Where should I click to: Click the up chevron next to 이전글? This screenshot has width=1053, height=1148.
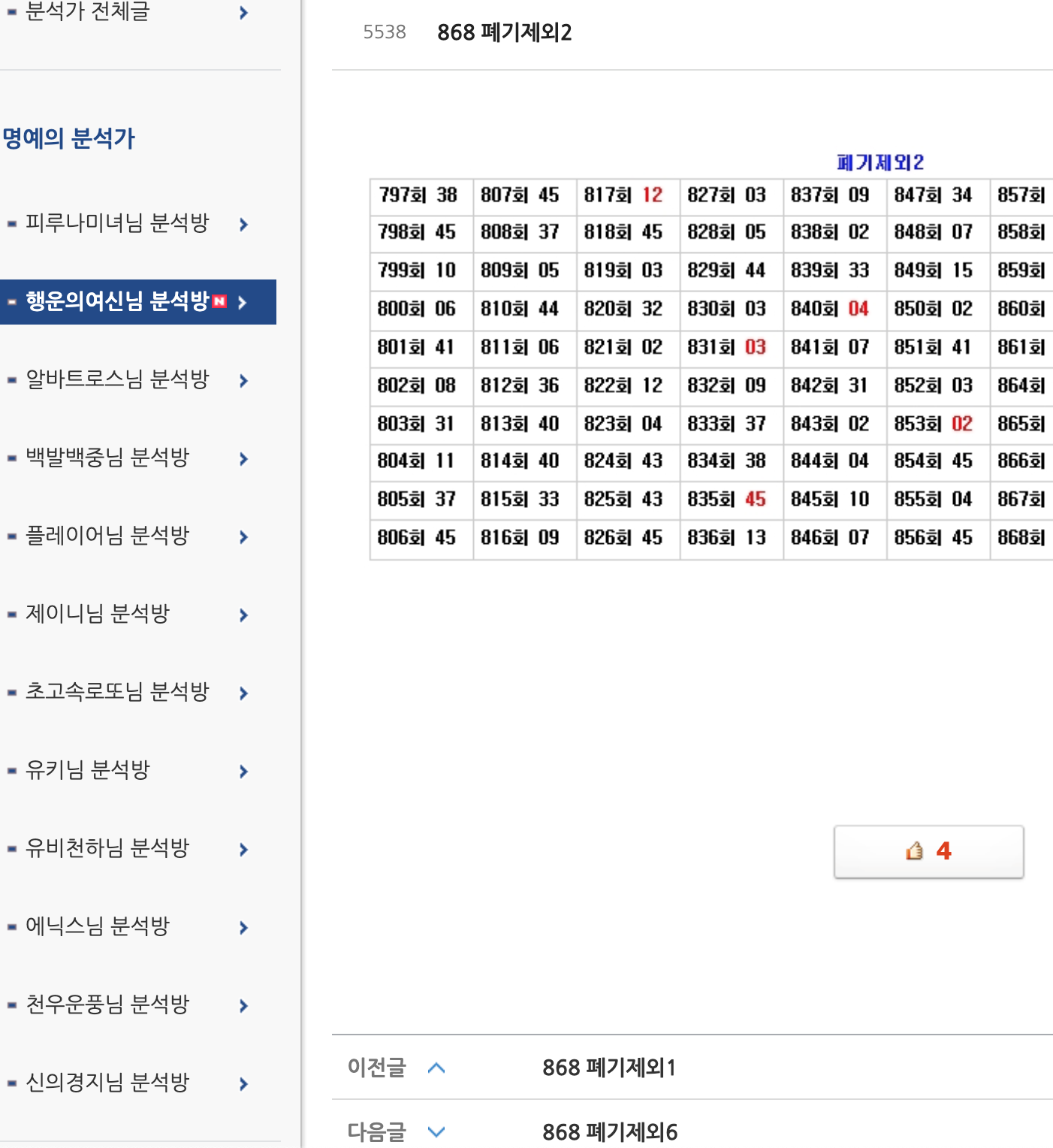pyautogui.click(x=436, y=1068)
